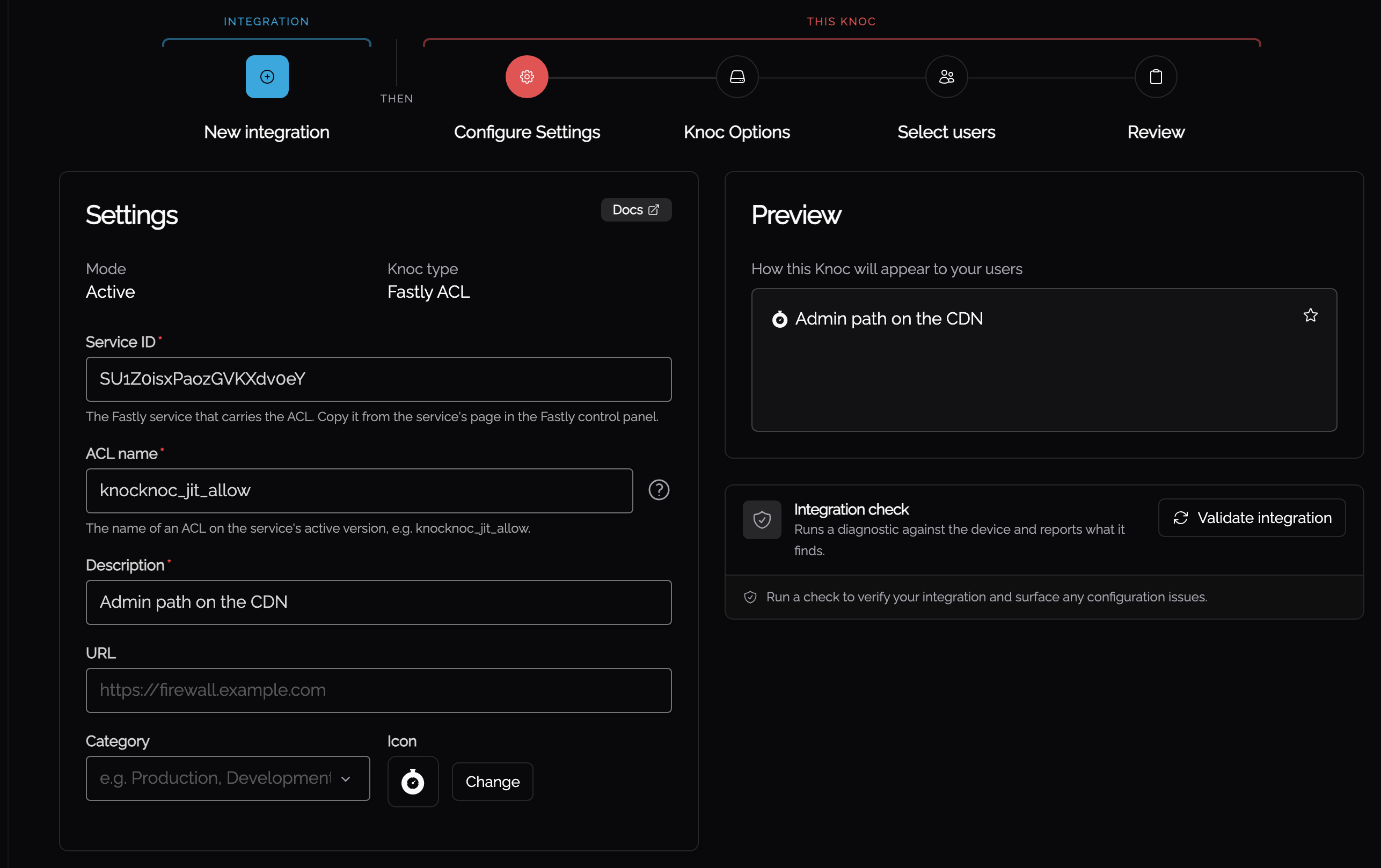Viewport: 1381px width, 868px height.
Task: Click the Description input field
Action: [x=378, y=602]
